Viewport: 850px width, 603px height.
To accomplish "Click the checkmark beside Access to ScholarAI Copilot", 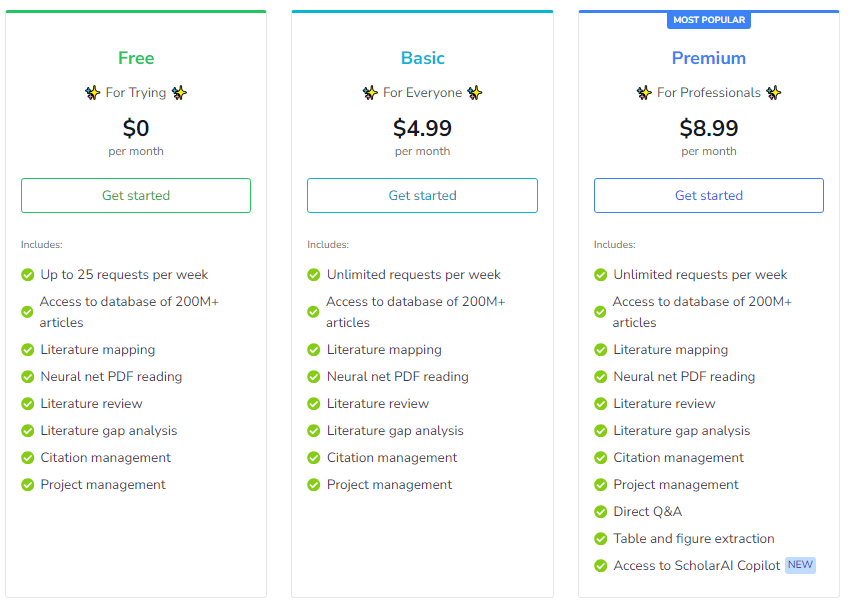I will [x=599, y=565].
